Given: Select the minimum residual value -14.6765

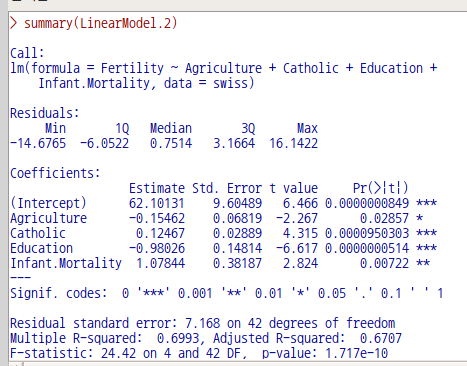Looking at the screenshot, I should (38, 143).
